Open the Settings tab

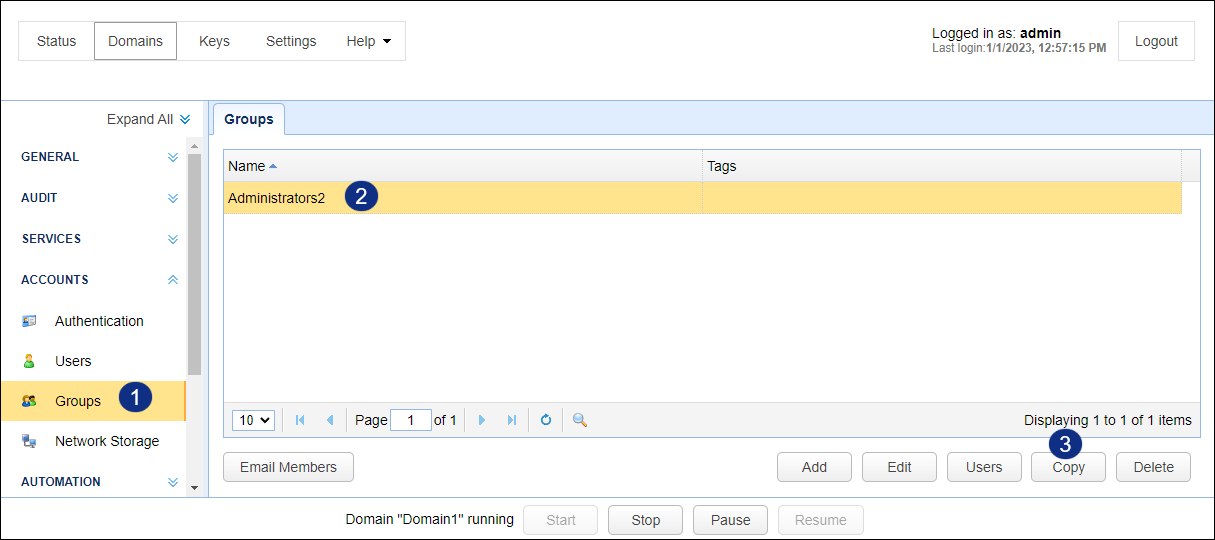(291, 41)
